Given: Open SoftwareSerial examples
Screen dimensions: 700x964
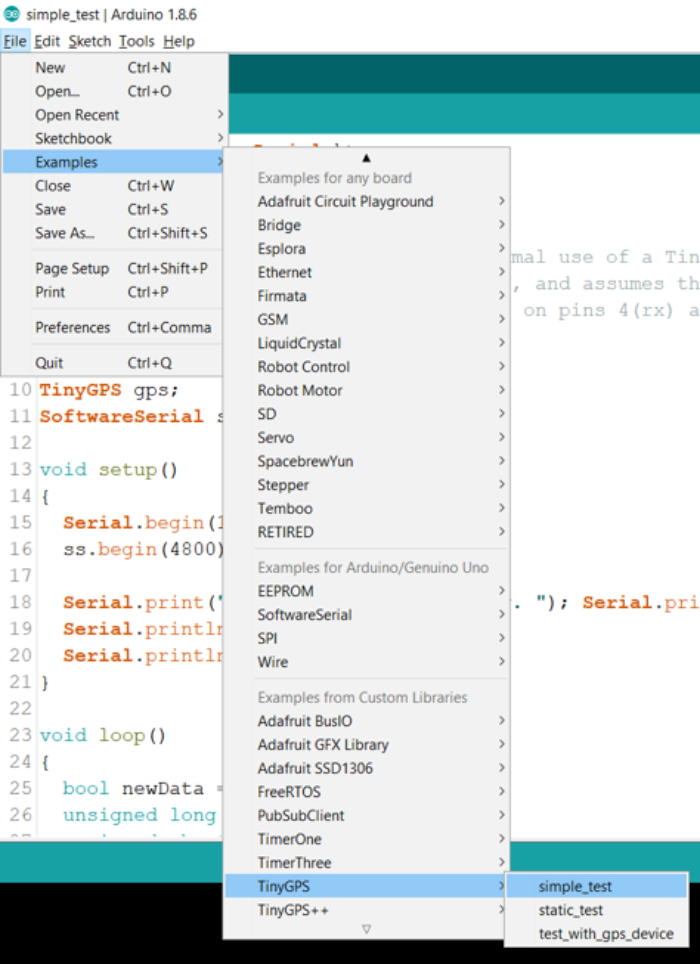Looking at the screenshot, I should [x=366, y=615].
